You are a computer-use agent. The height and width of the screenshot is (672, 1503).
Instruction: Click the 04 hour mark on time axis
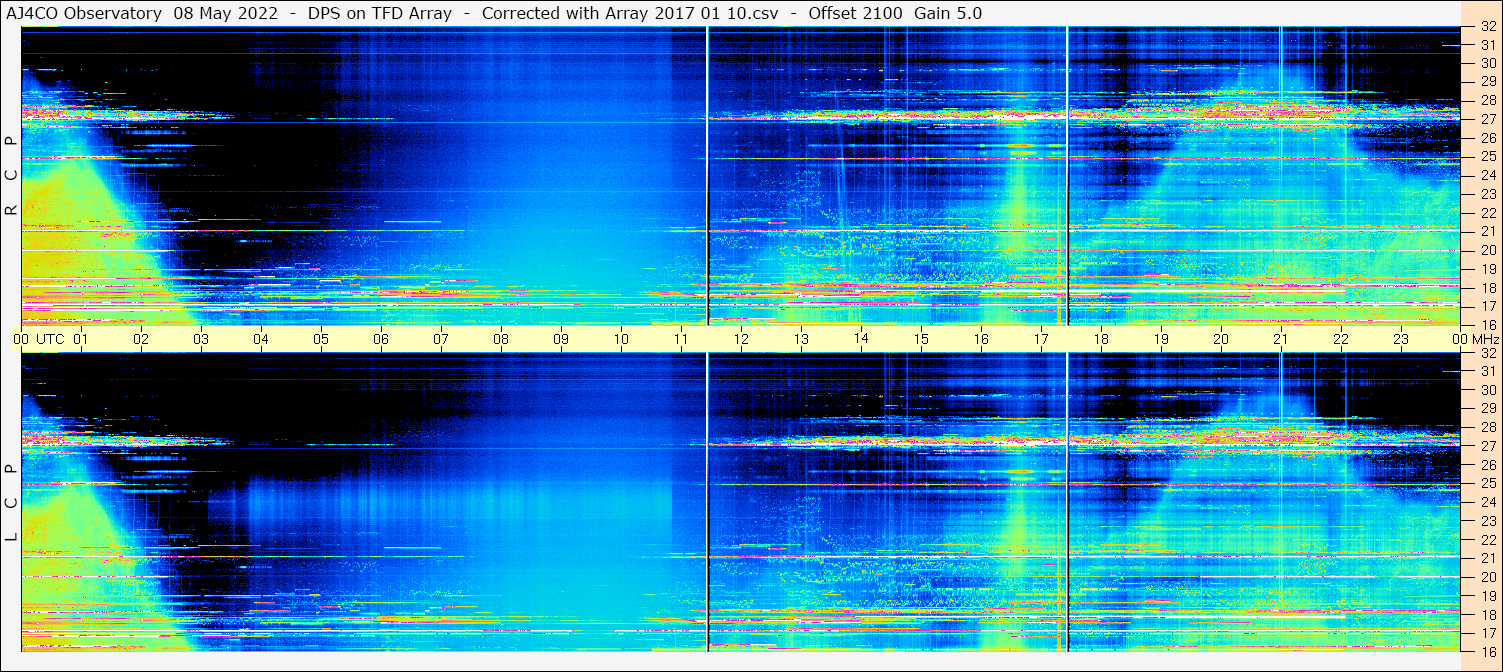tap(261, 339)
